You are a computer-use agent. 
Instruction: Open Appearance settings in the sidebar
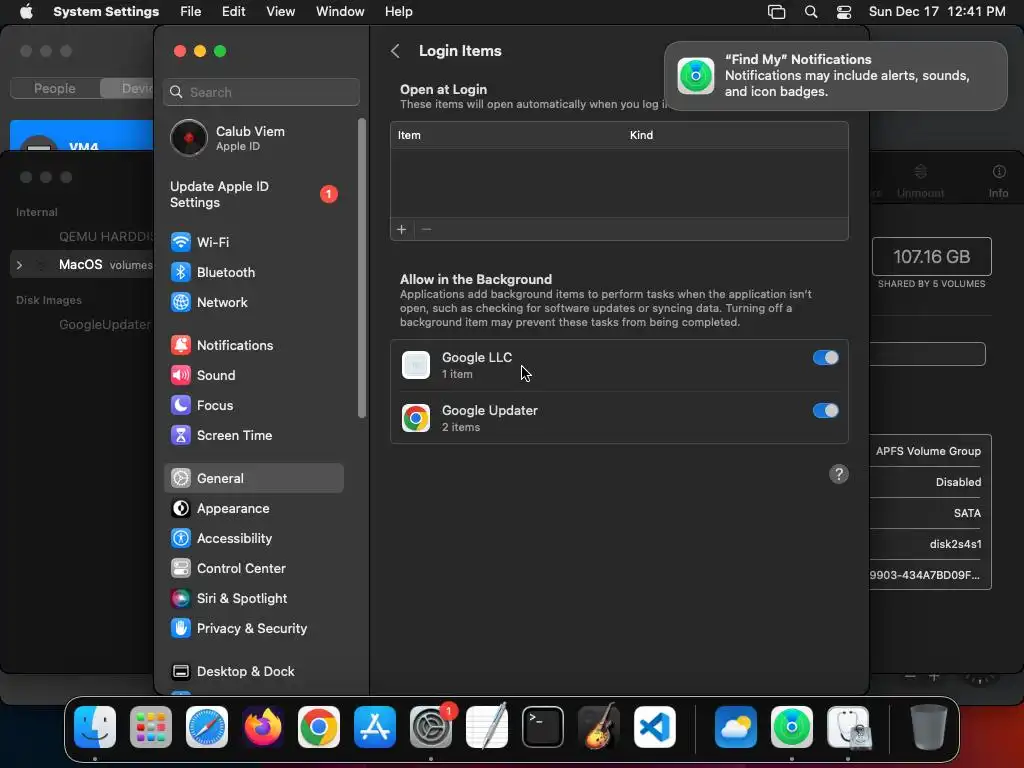pyautogui.click(x=253, y=509)
